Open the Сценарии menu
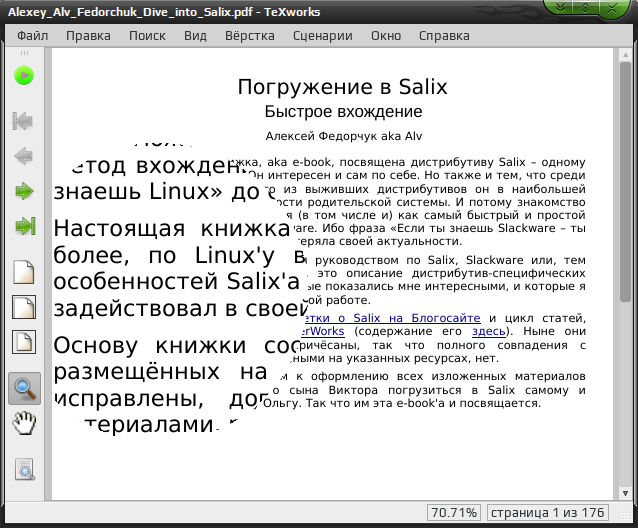Image resolution: width=638 pixels, height=528 pixels. coord(323,36)
